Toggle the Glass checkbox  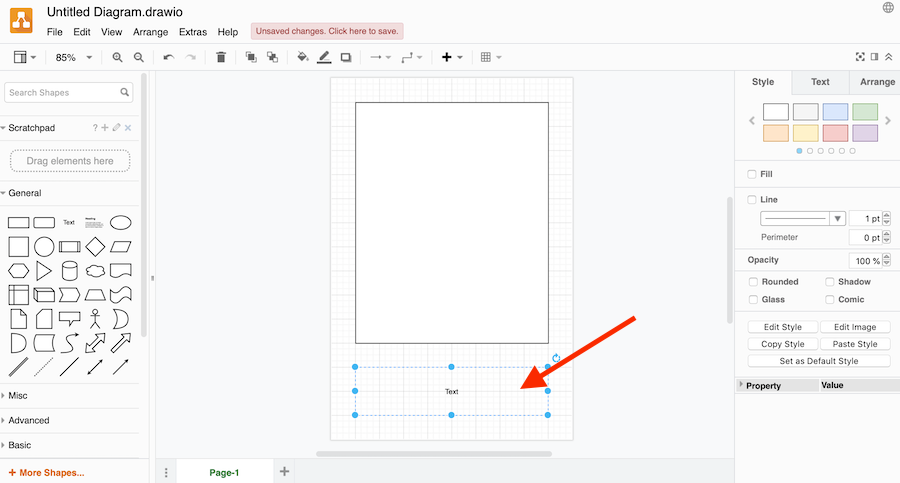pos(753,299)
